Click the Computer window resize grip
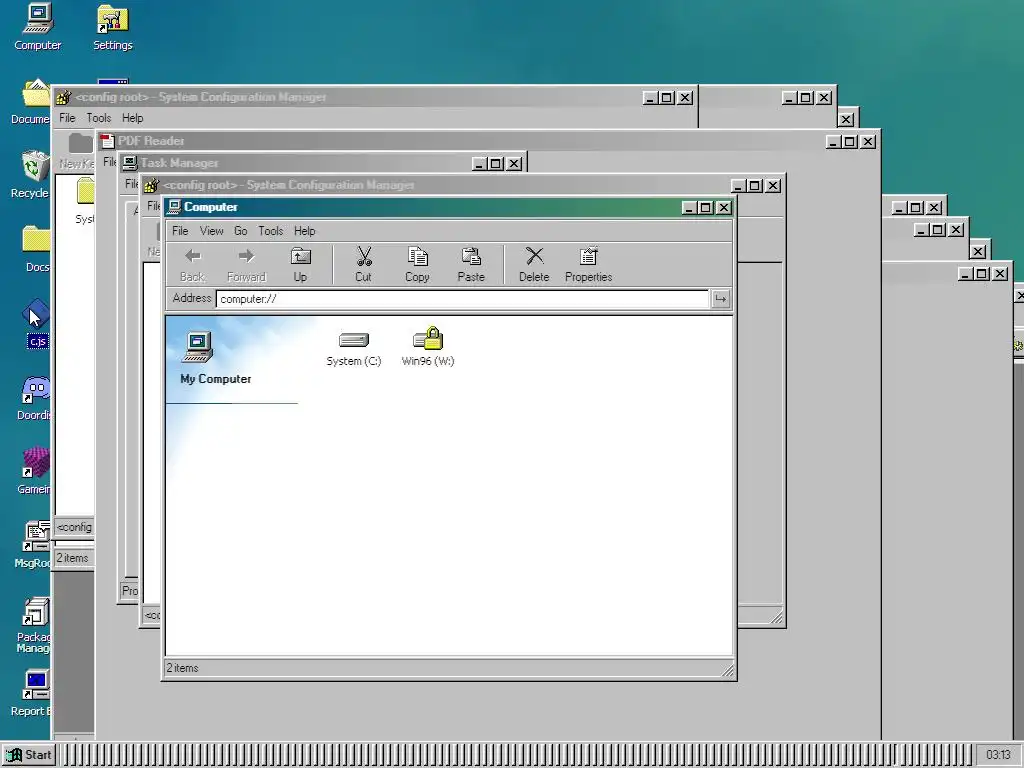The width and height of the screenshot is (1024, 768). [x=727, y=669]
